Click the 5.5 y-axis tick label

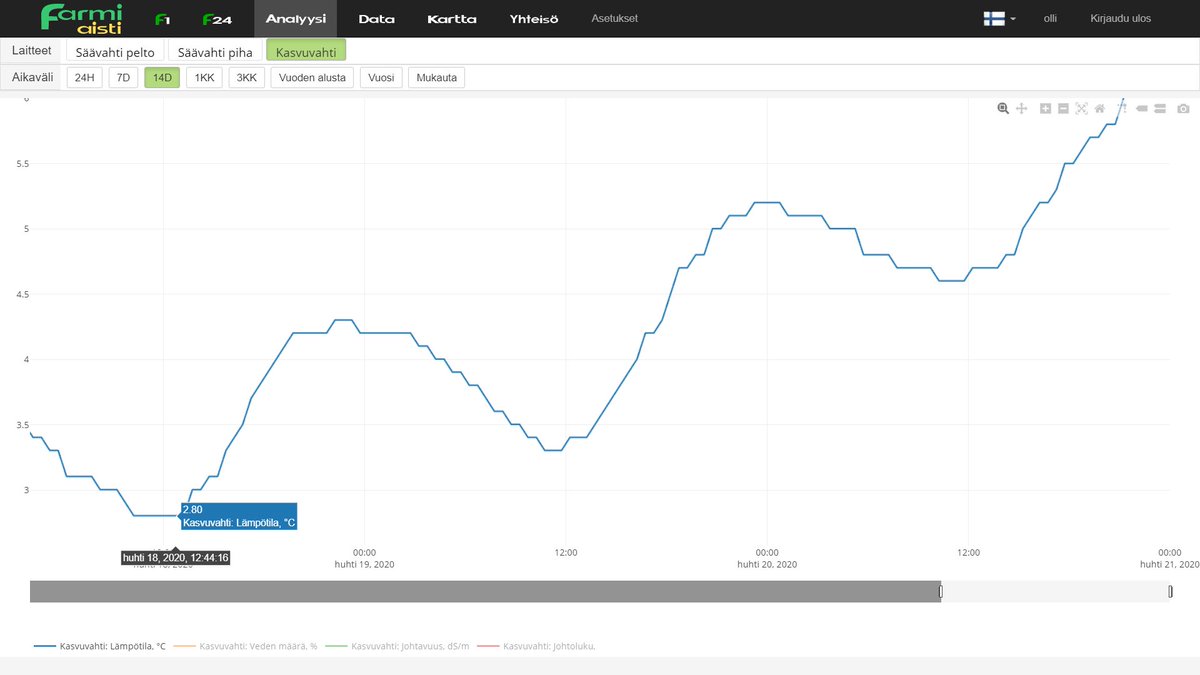click(x=23, y=163)
